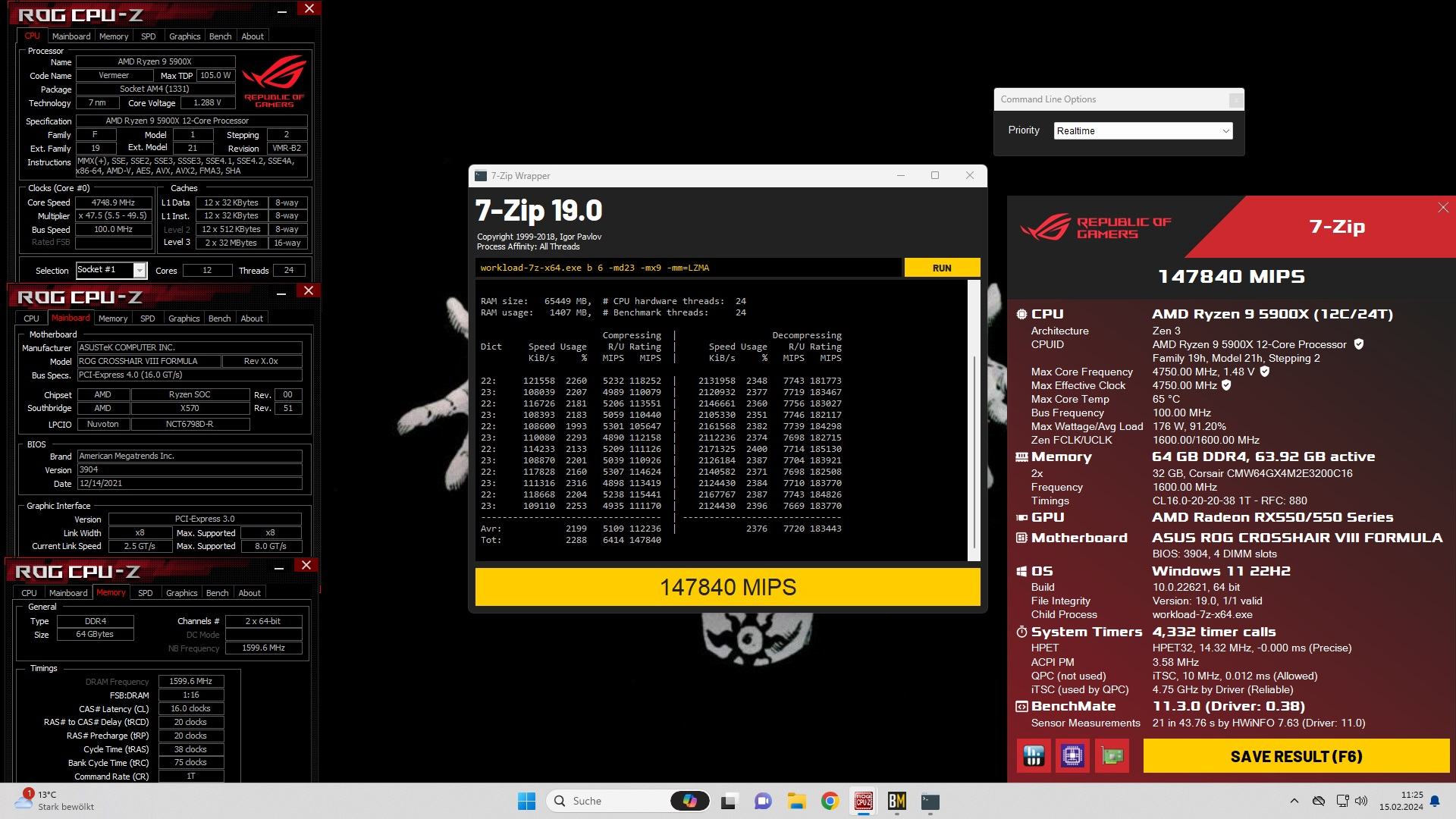
Task: Click the Windows 11 22H2 OS text
Action: (1221, 571)
